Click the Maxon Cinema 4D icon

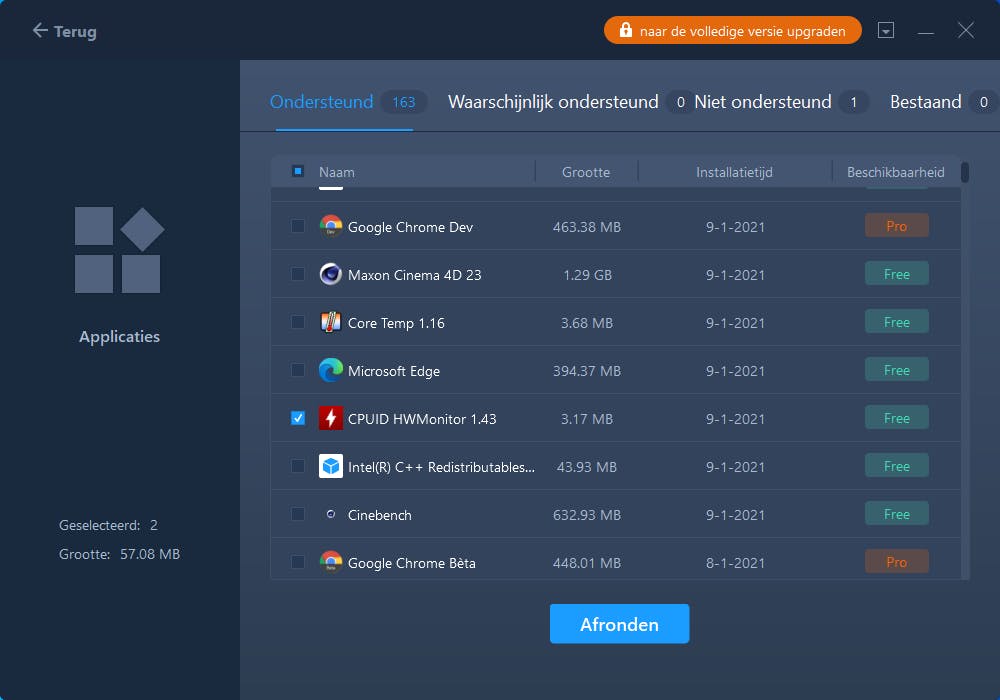point(330,274)
